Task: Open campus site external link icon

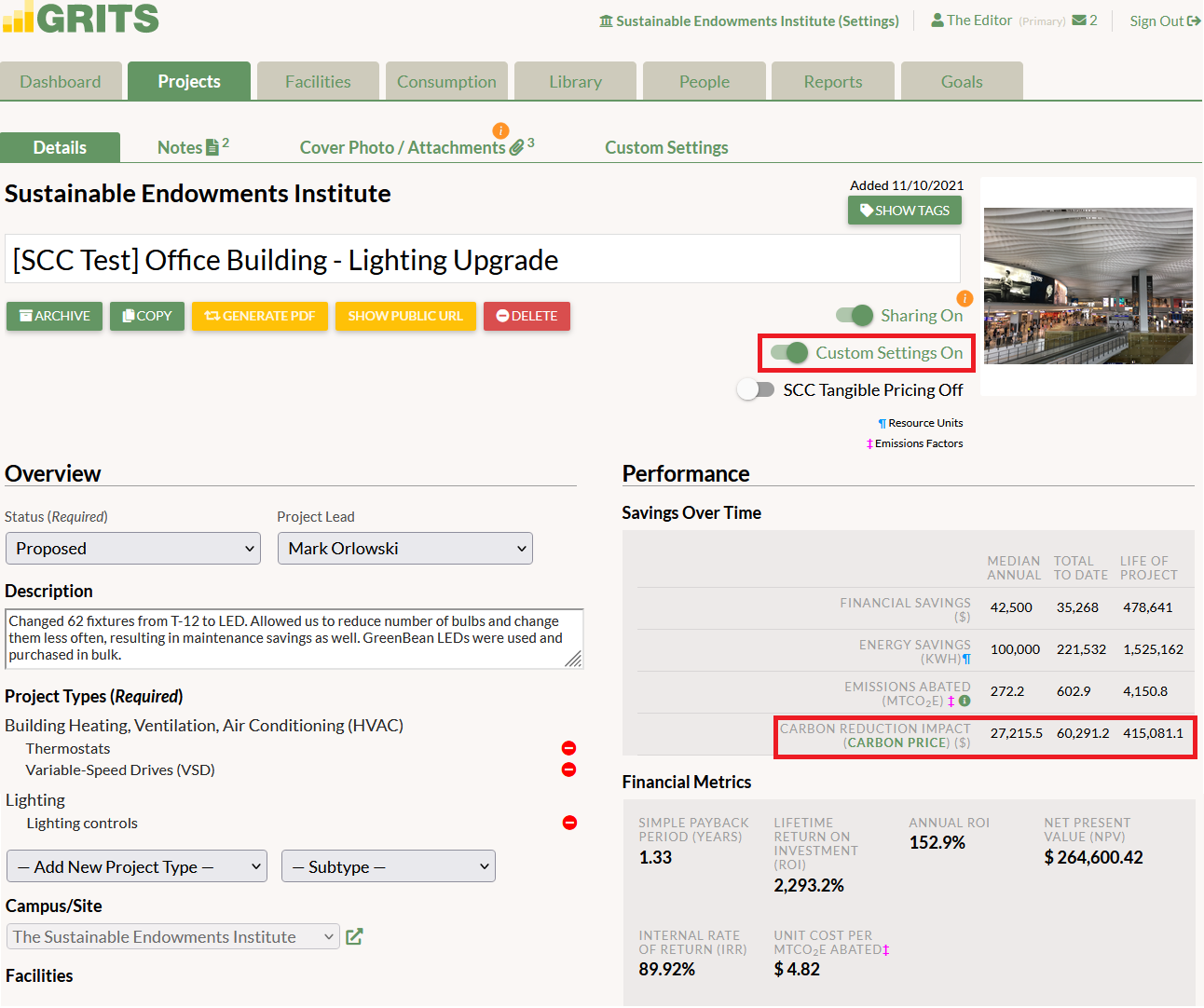Action: pos(354,936)
